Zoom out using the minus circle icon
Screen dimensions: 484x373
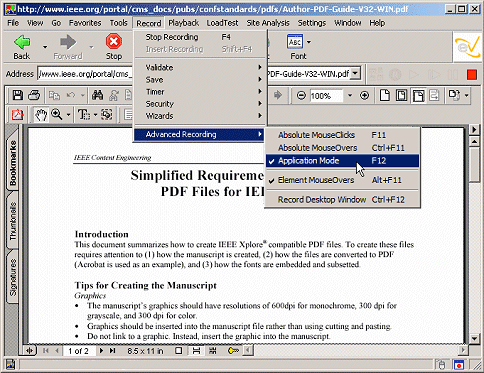301,96
